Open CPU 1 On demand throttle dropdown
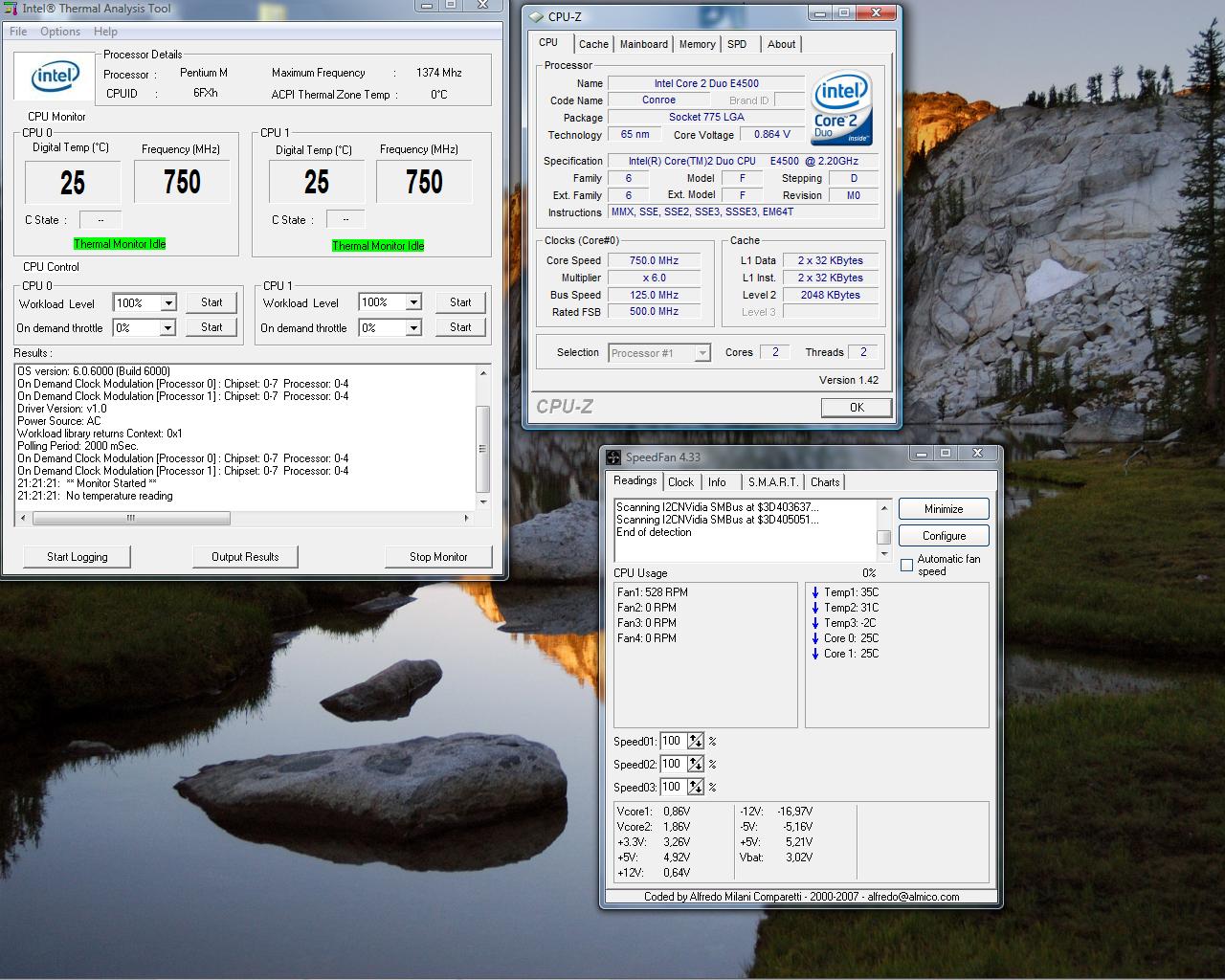 [x=413, y=328]
